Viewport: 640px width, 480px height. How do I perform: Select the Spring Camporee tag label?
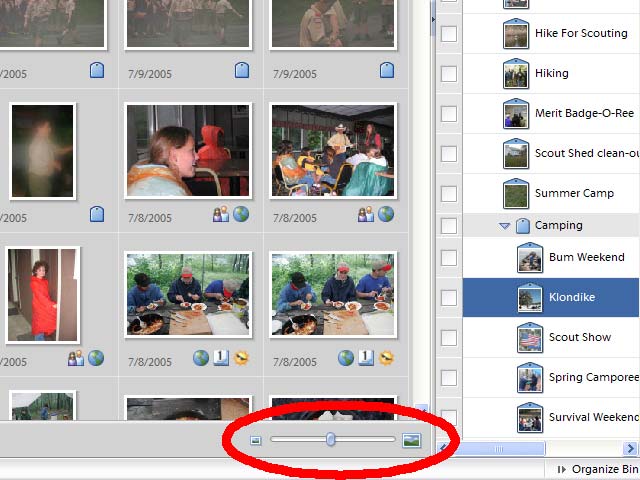pos(594,378)
